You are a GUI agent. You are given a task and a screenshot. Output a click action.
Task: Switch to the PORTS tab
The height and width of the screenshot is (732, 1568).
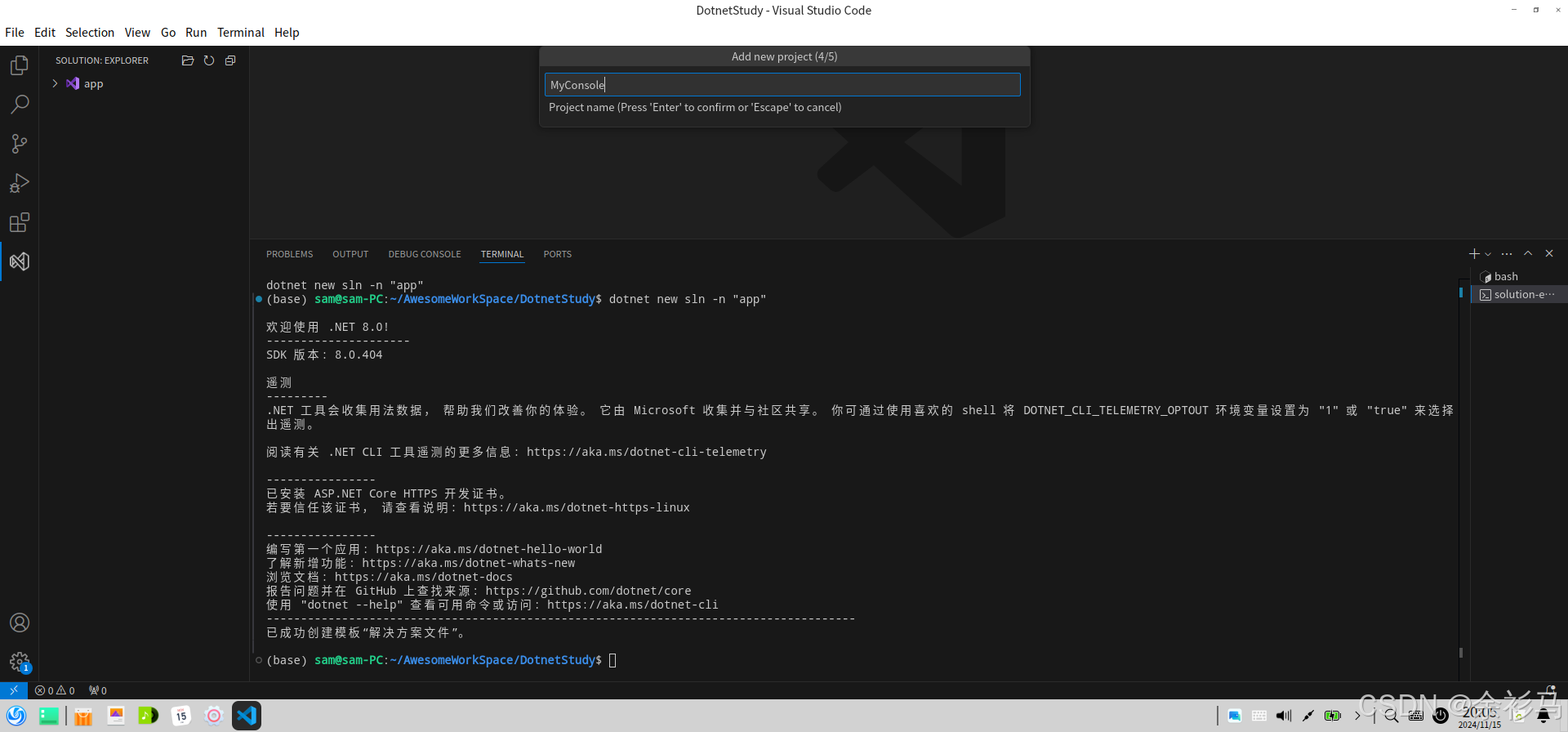coord(558,254)
